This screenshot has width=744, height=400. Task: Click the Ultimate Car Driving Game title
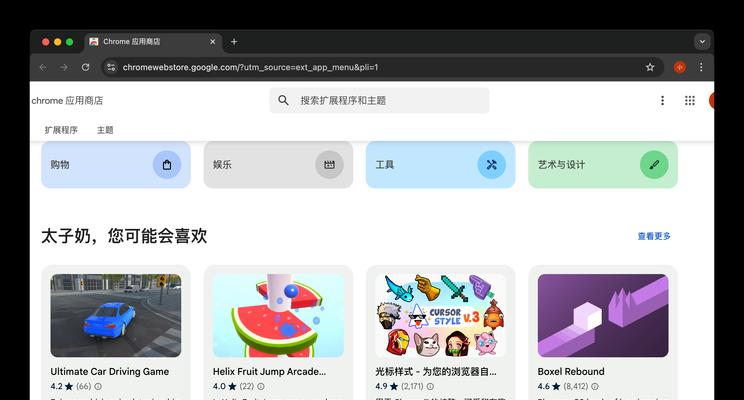point(110,372)
